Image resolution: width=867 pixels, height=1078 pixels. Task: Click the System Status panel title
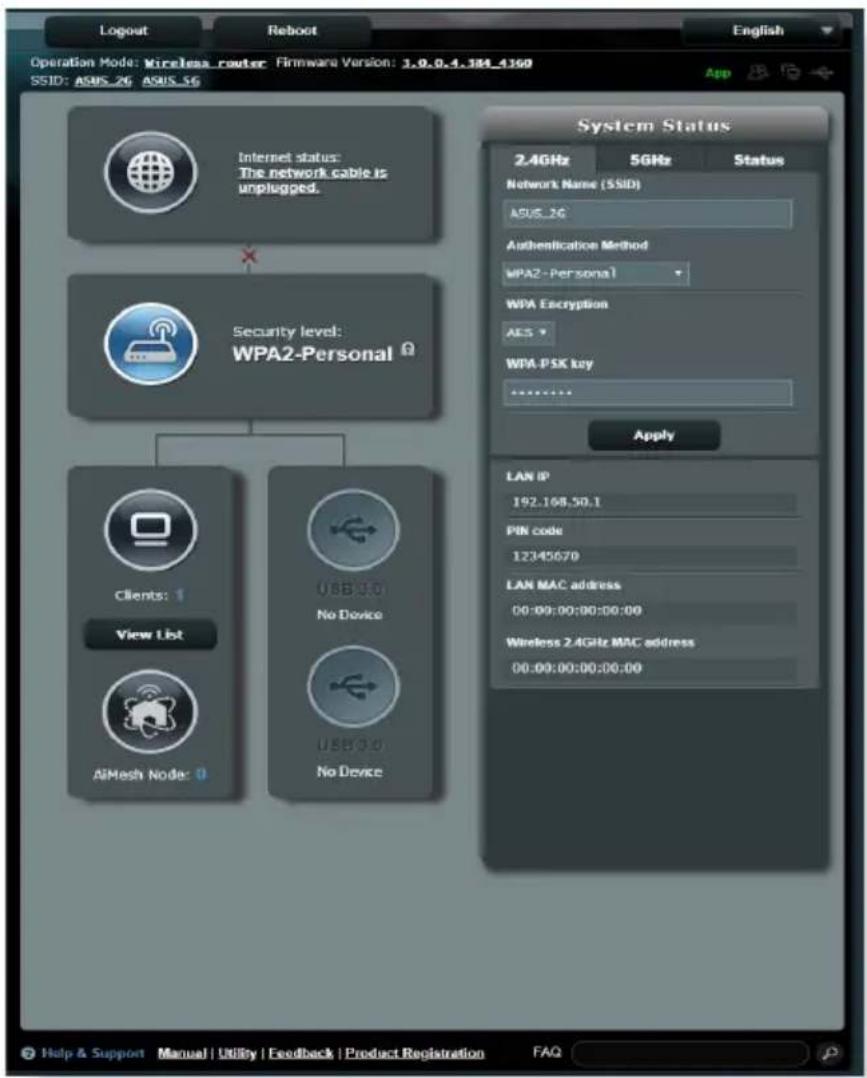pyautogui.click(x=654, y=126)
